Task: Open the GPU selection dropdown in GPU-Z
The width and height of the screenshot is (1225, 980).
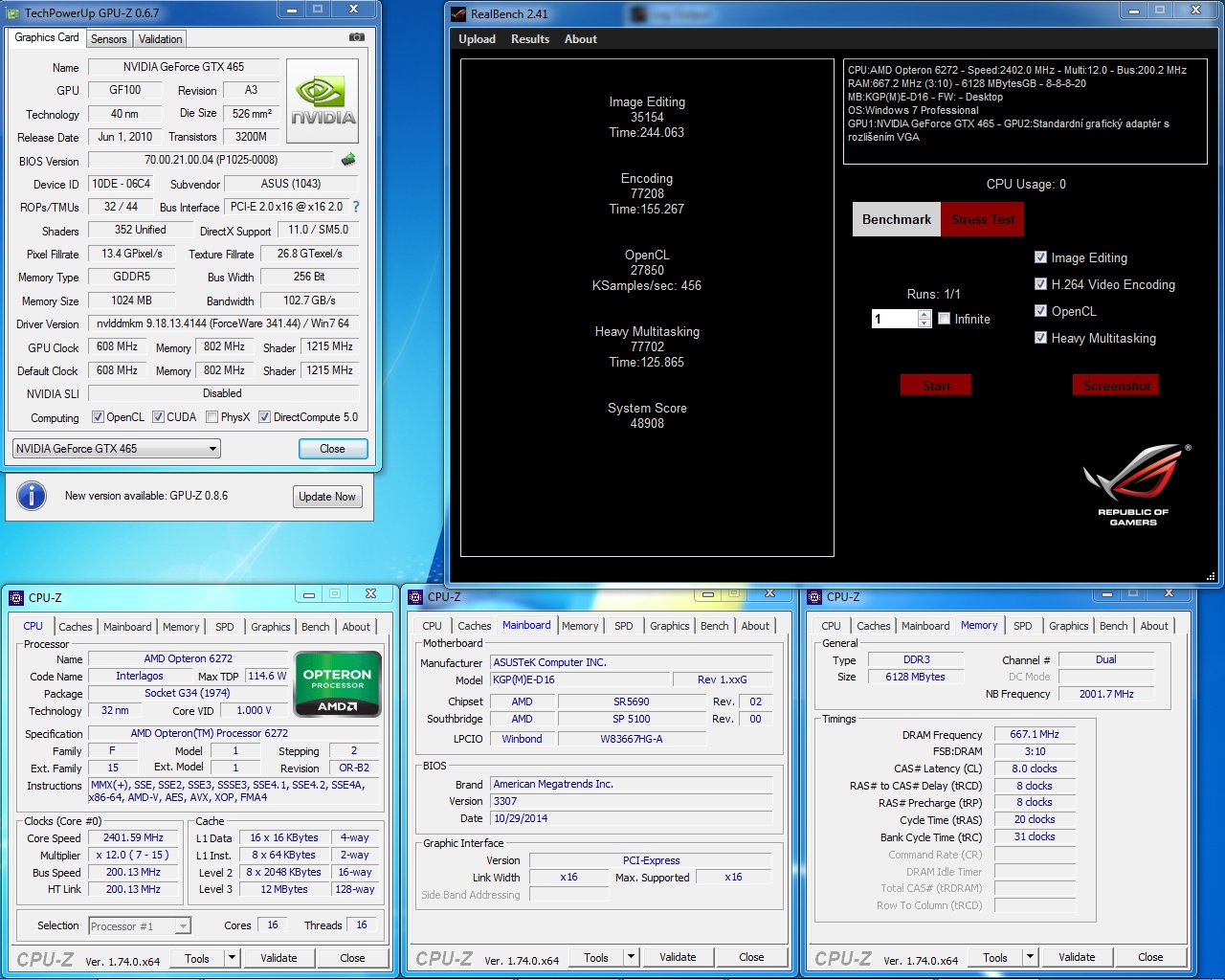Action: 117,448
